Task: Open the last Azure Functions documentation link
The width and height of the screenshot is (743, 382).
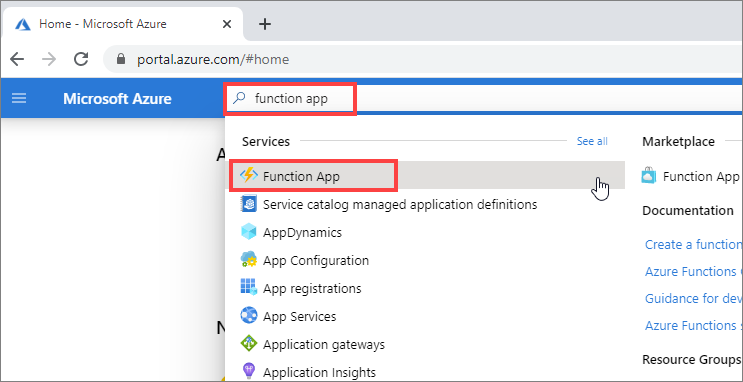Action: [x=693, y=325]
